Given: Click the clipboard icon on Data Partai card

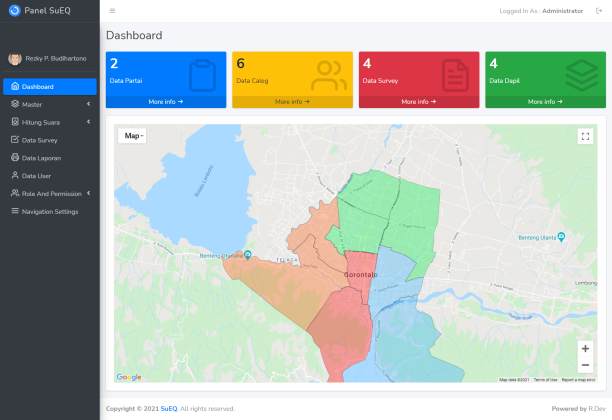Looking at the screenshot, I should point(202,74).
